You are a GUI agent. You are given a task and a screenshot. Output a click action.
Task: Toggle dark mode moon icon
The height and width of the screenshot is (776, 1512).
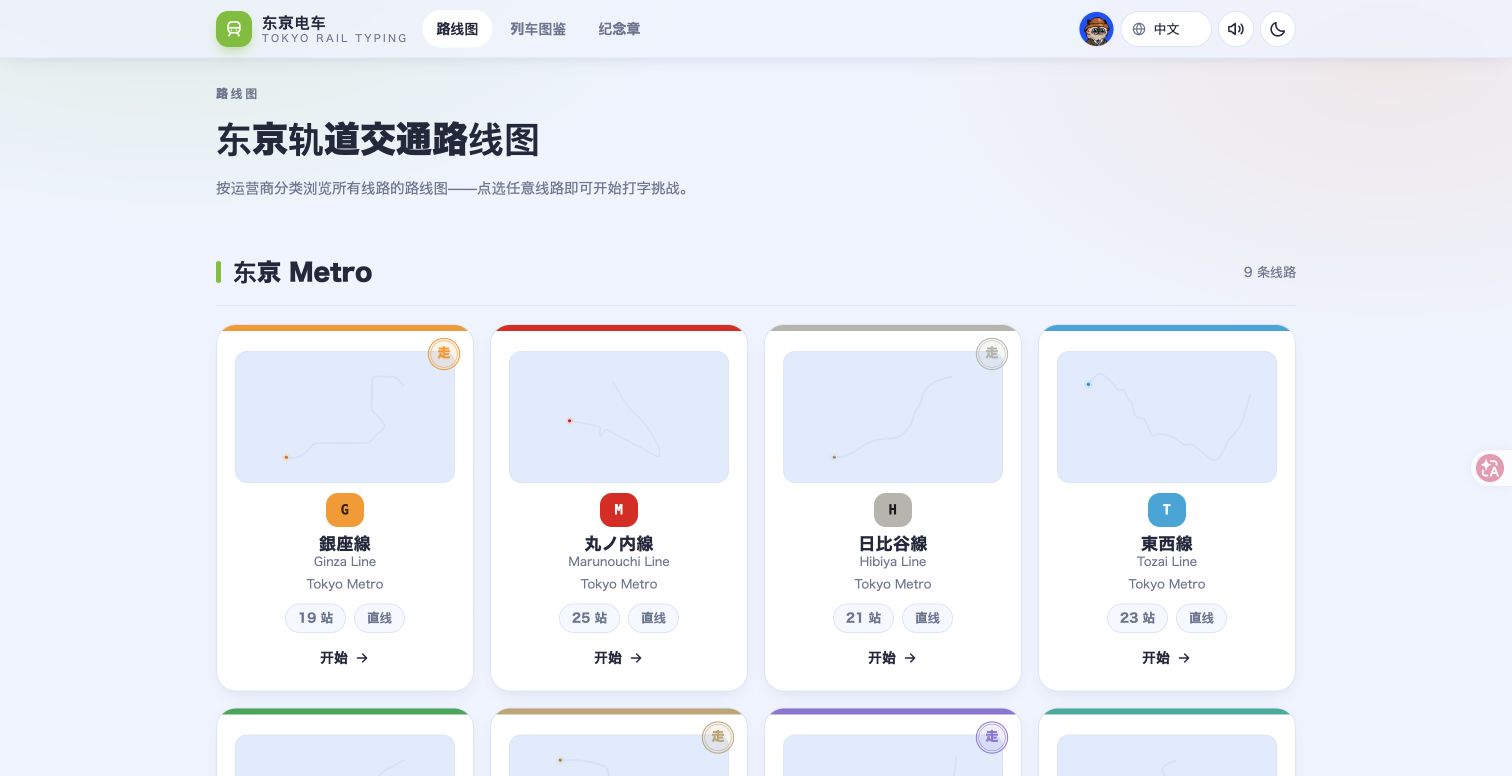[x=1278, y=29]
